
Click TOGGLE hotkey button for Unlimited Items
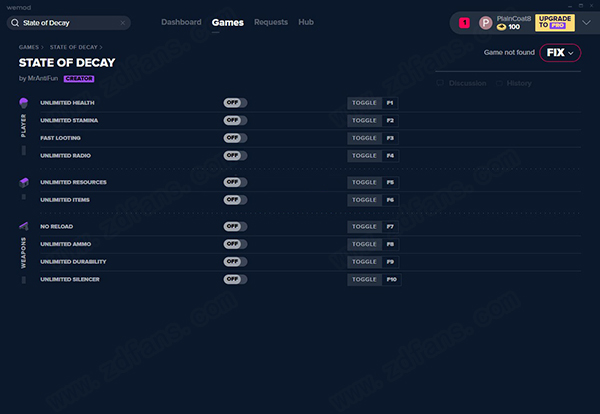pos(364,200)
